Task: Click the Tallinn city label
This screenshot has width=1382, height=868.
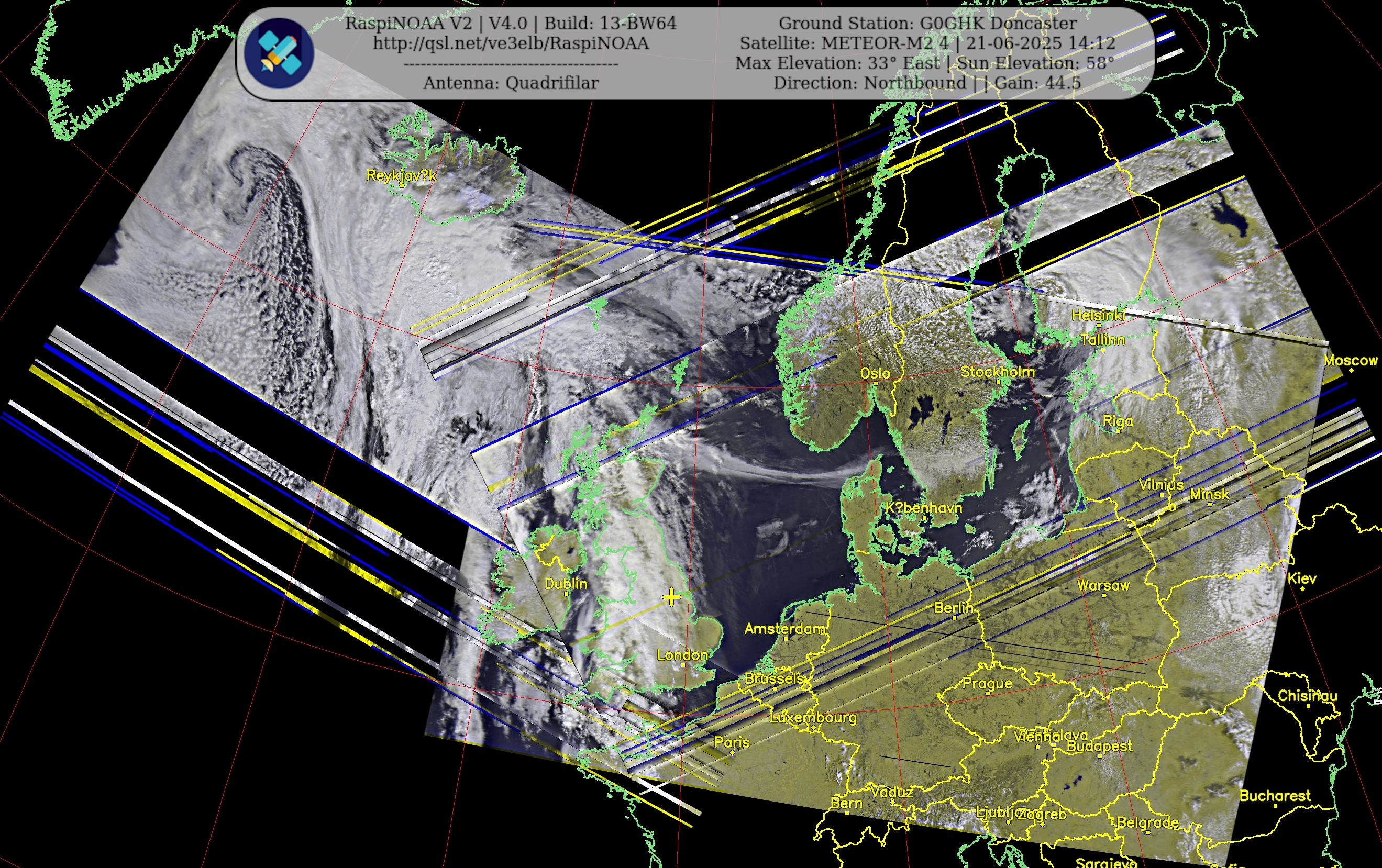Action: click(x=1102, y=340)
